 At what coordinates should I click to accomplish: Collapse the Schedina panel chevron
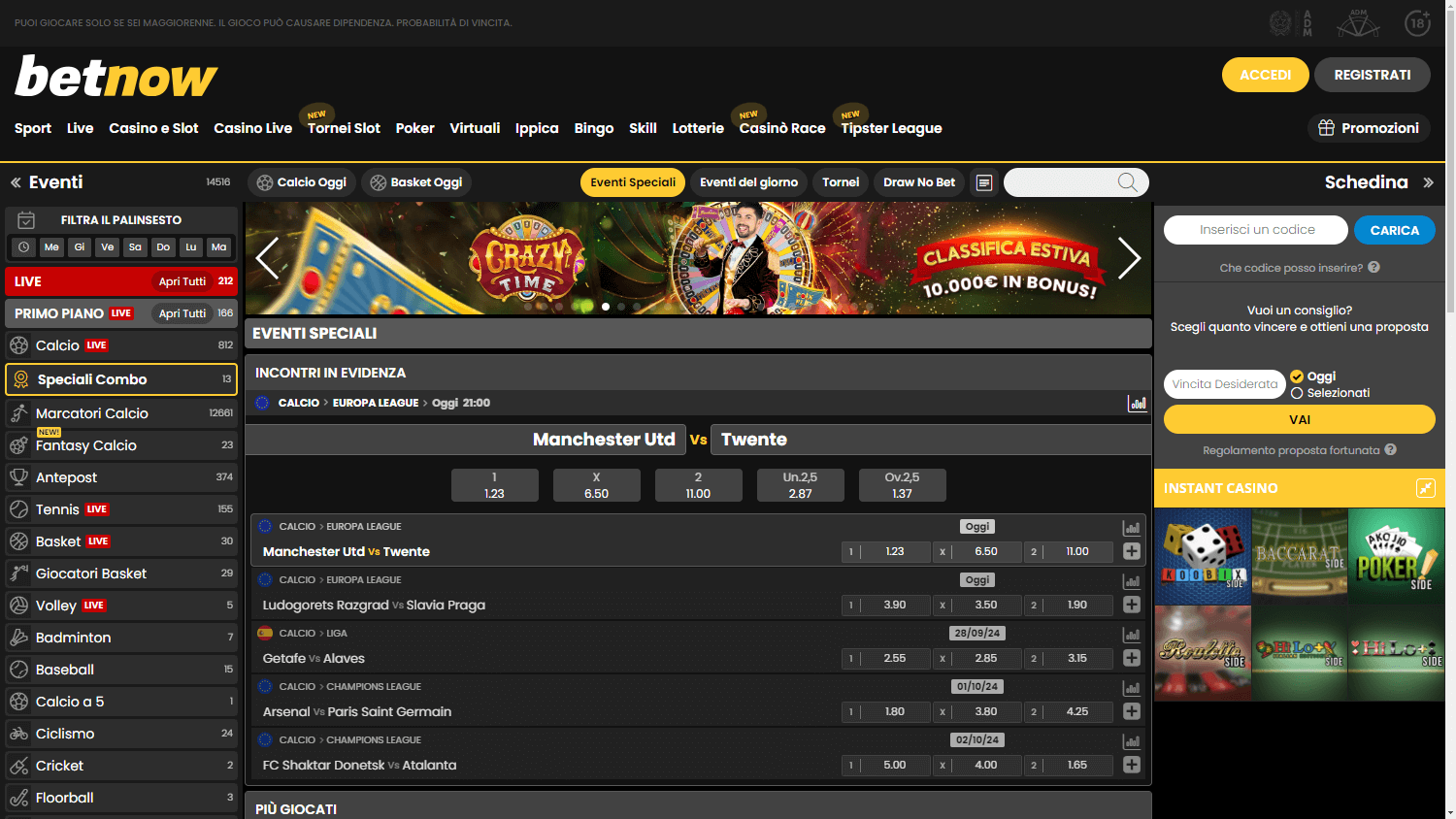(1428, 182)
